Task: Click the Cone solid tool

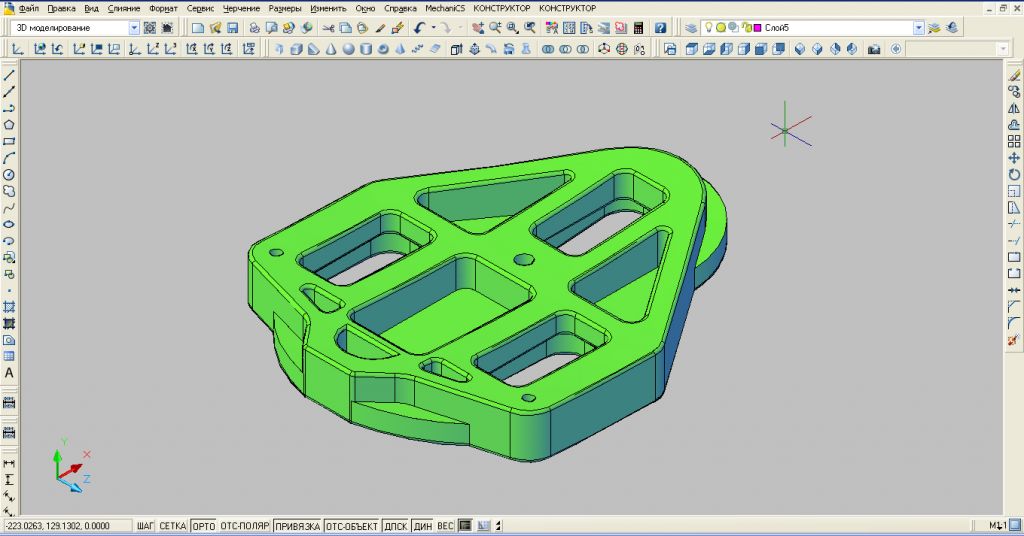Action: click(330, 48)
